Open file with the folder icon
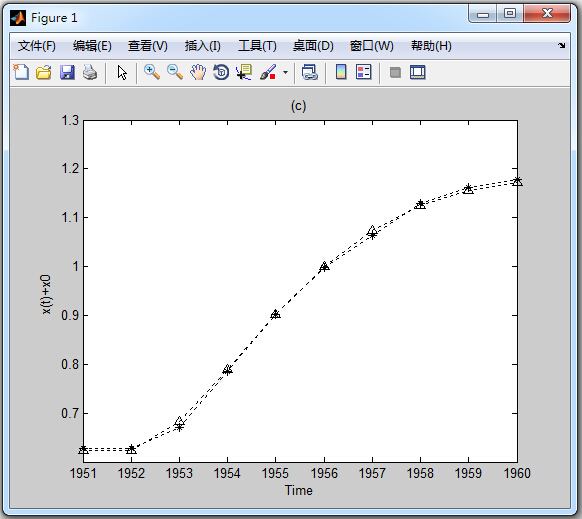 (x=44, y=72)
